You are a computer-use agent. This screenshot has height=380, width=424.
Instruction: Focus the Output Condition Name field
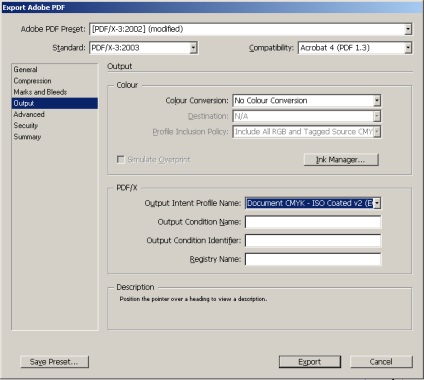click(313, 222)
